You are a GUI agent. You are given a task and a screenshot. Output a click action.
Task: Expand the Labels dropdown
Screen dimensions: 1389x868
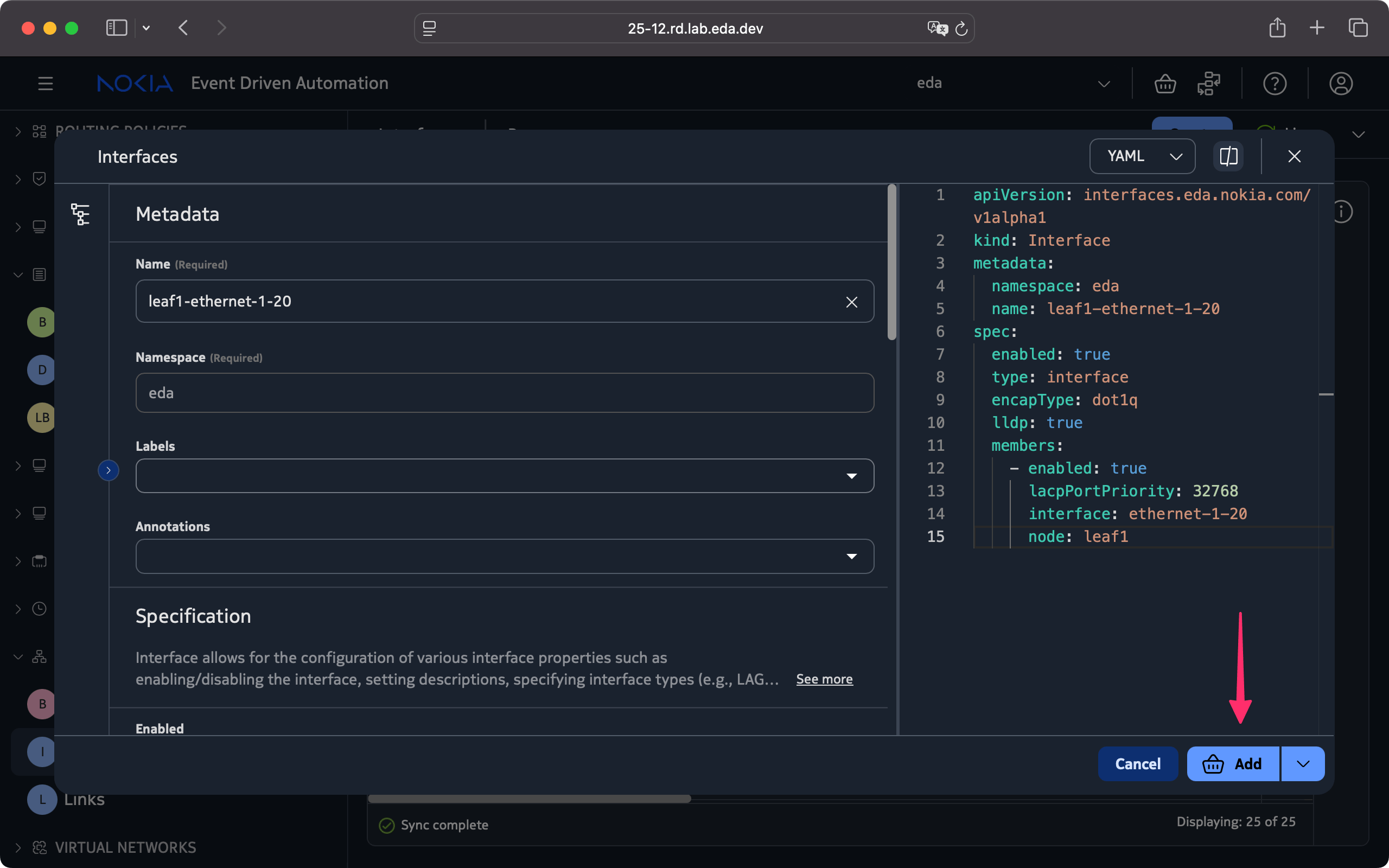[851, 476]
